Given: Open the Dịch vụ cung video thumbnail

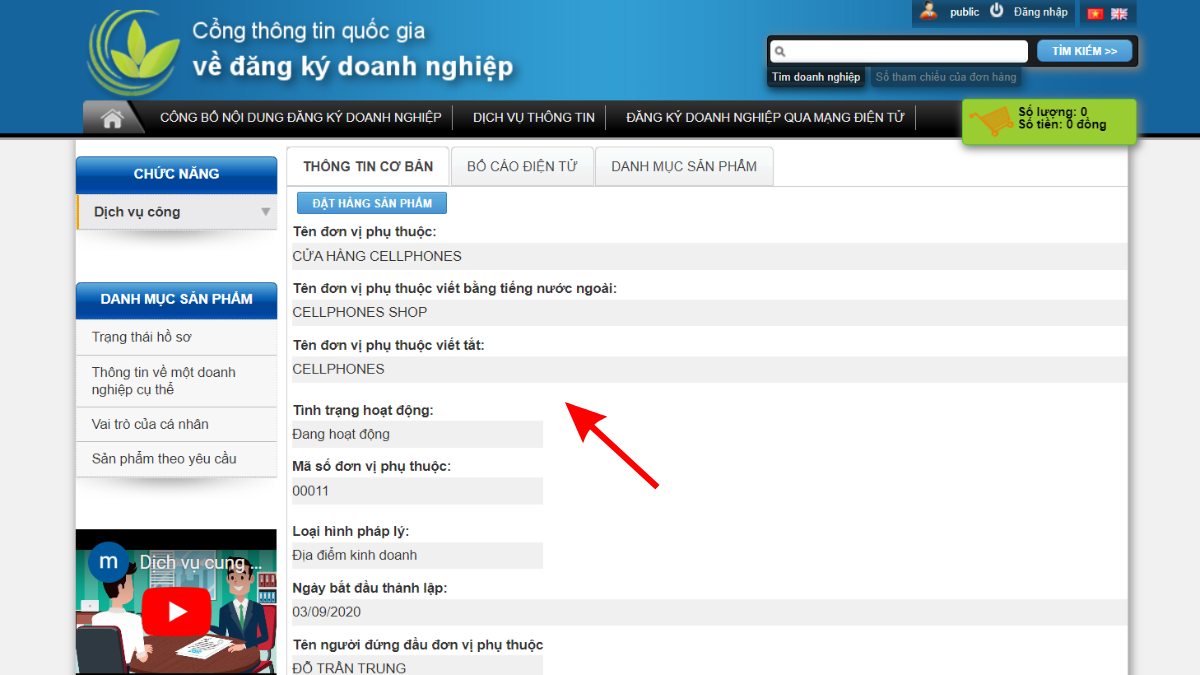Looking at the screenshot, I should coord(176,602).
